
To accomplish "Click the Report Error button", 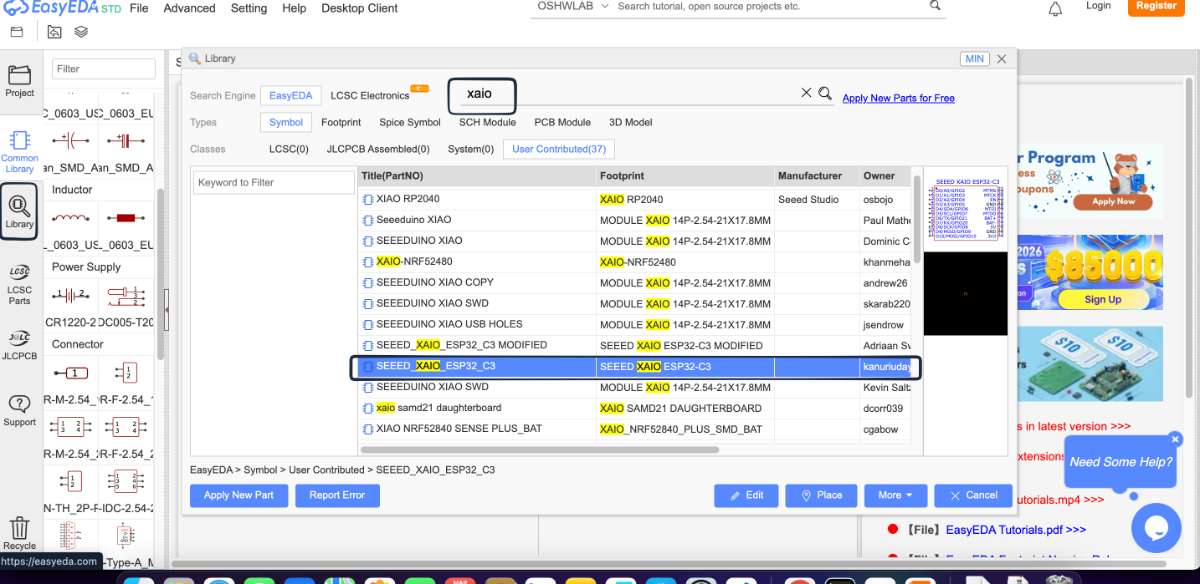I will tap(337, 495).
